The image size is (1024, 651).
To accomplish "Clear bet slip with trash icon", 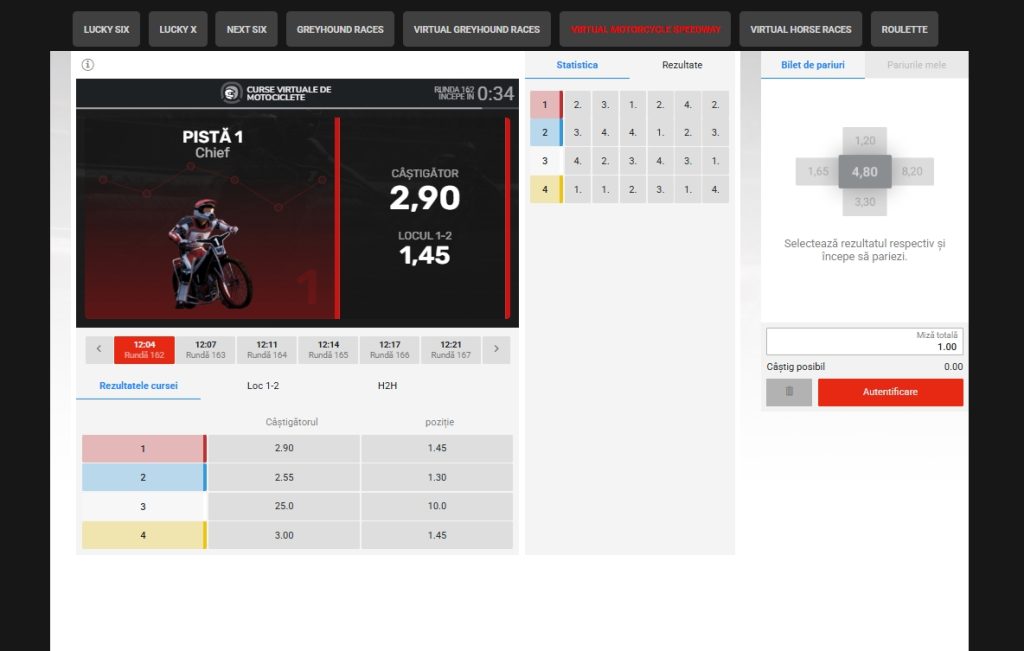I will click(789, 392).
